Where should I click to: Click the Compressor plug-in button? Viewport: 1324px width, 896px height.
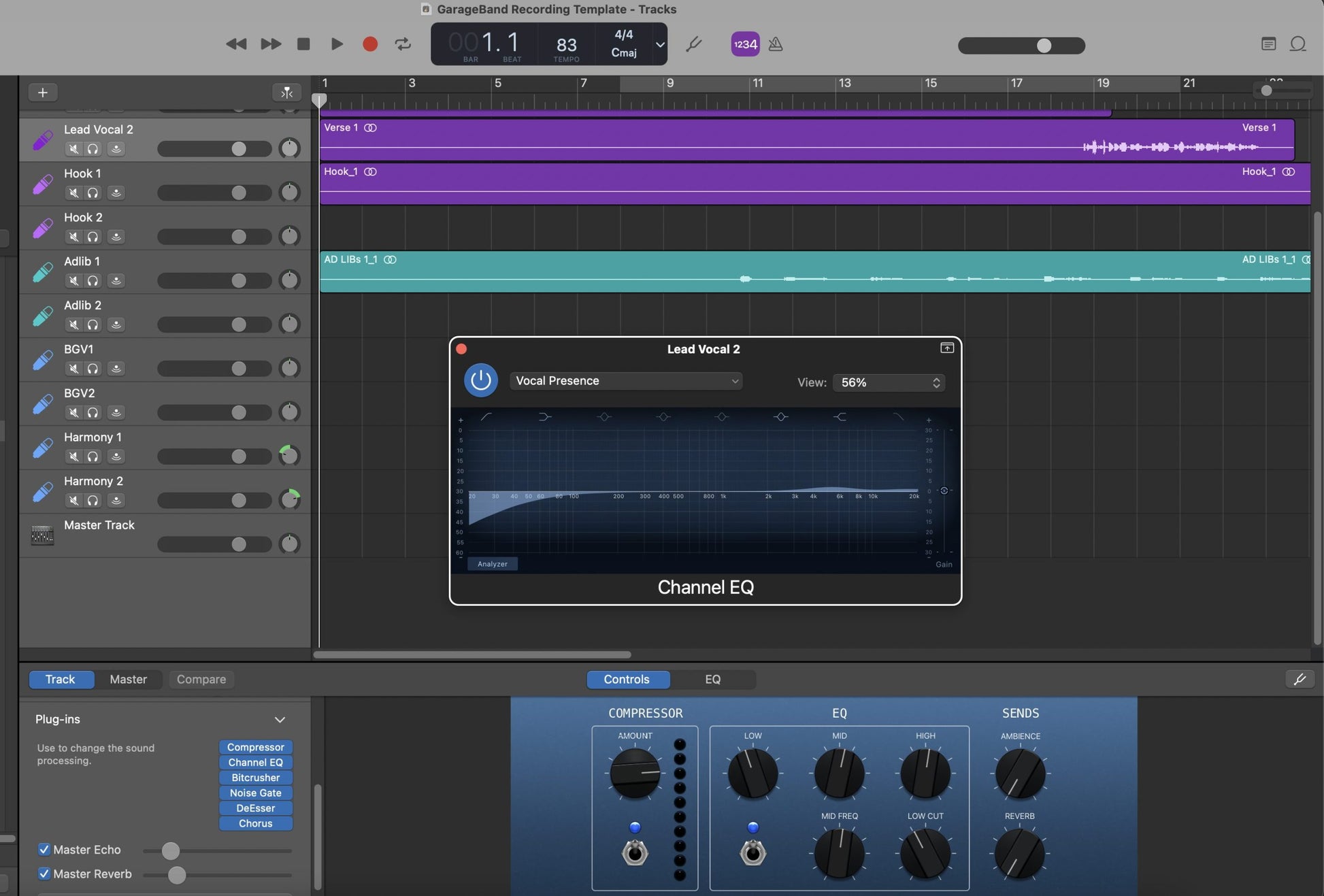click(x=256, y=747)
